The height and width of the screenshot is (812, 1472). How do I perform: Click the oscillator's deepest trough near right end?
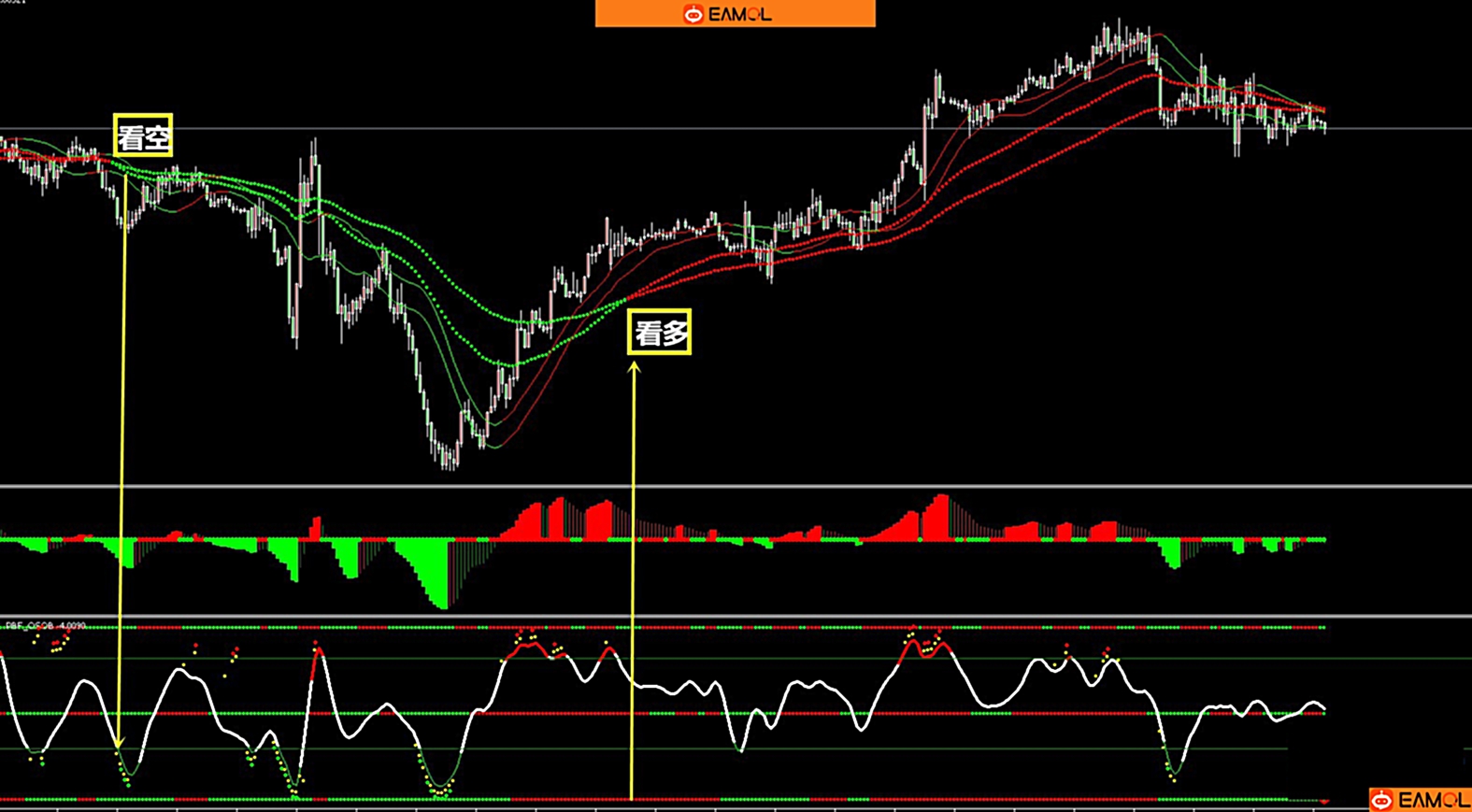point(1172,772)
